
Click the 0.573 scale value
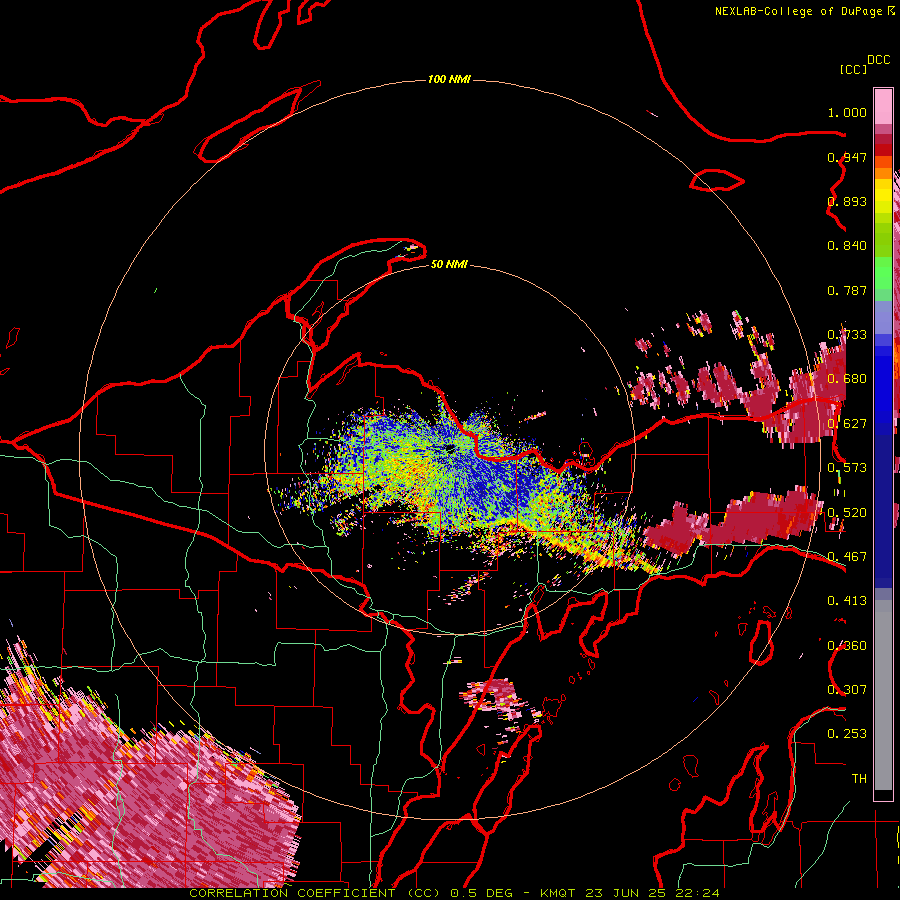tap(847, 468)
